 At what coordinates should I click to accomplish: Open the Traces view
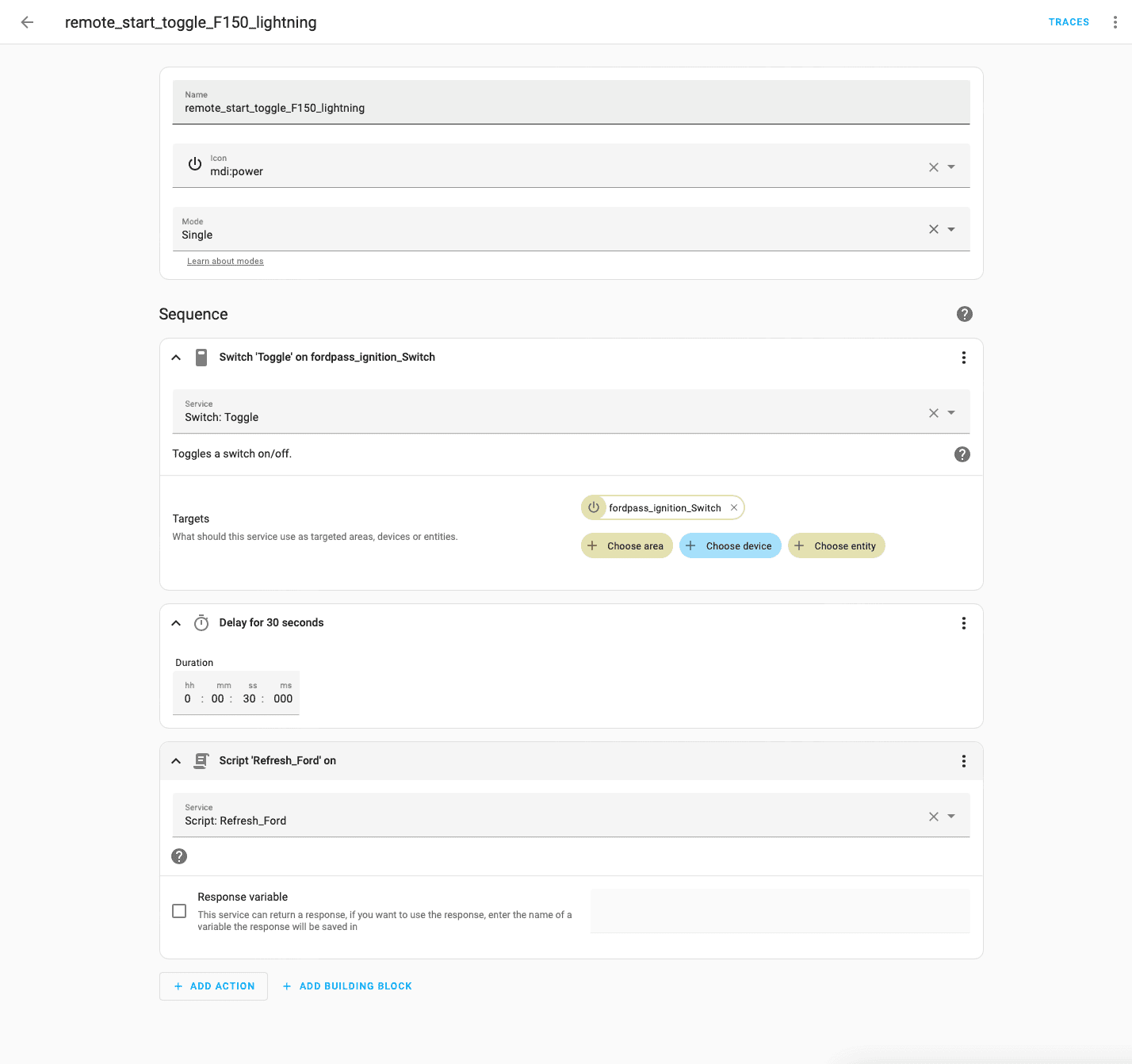(1068, 22)
